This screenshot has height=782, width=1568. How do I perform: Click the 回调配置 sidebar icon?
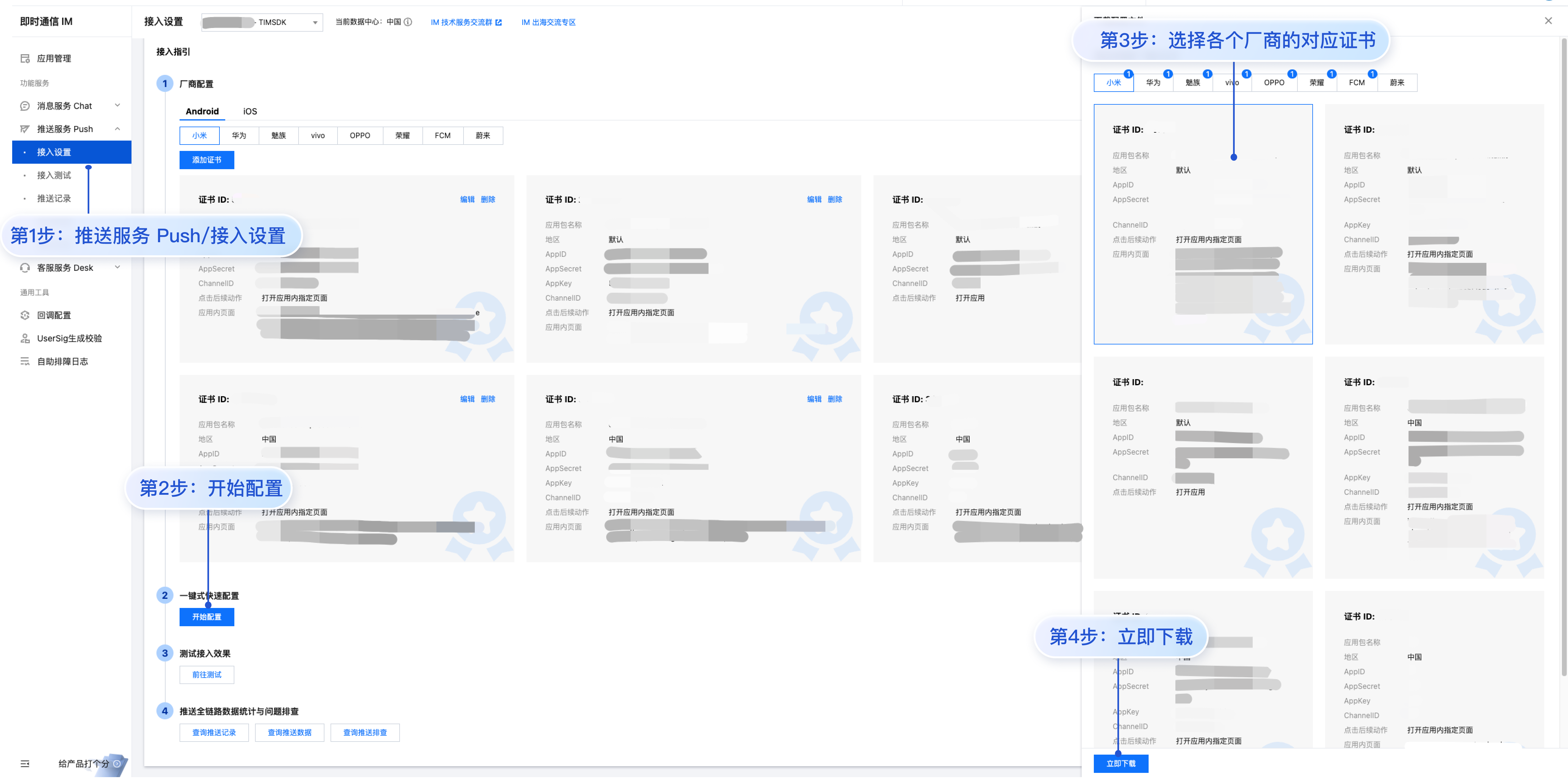(25, 315)
